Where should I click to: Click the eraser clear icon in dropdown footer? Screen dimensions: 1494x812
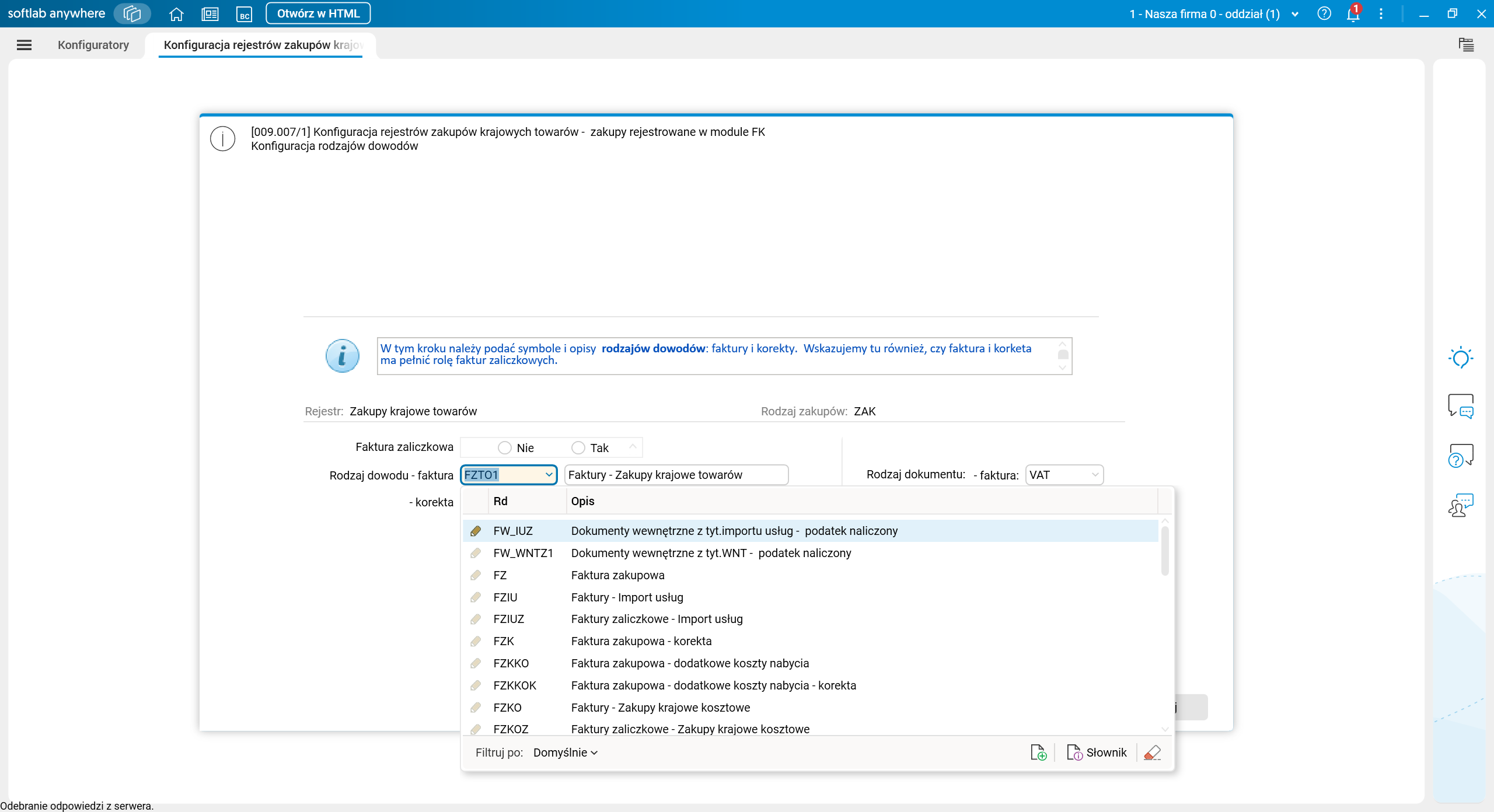click(x=1153, y=752)
